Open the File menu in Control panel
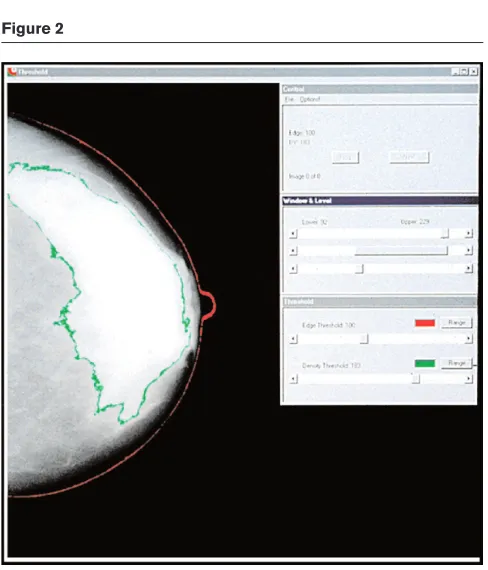Screen dimensions: 488x570 tap(289, 99)
